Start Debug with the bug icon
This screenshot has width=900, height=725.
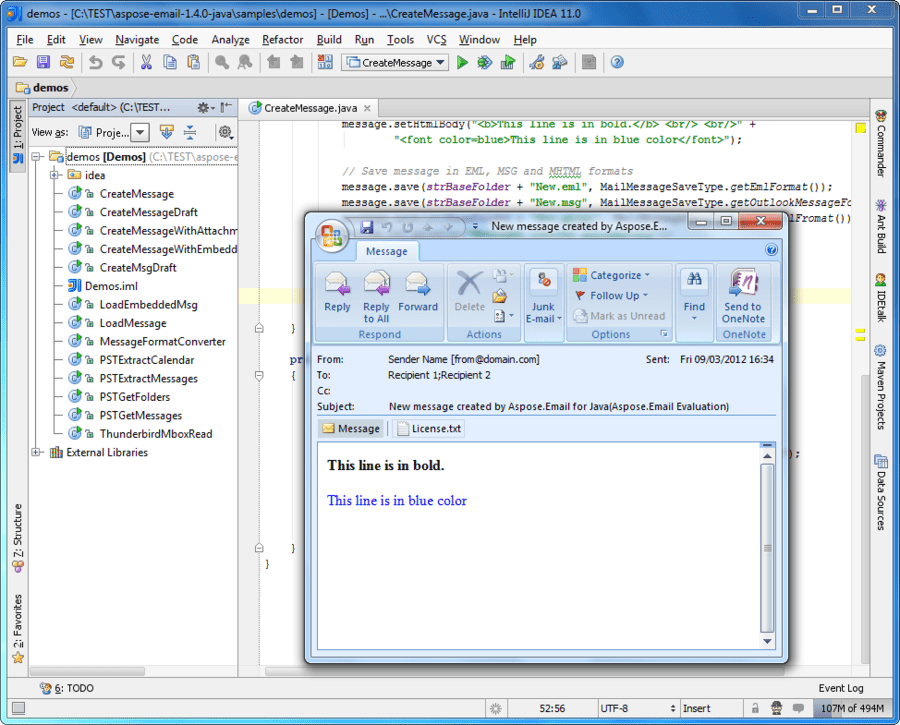484,62
